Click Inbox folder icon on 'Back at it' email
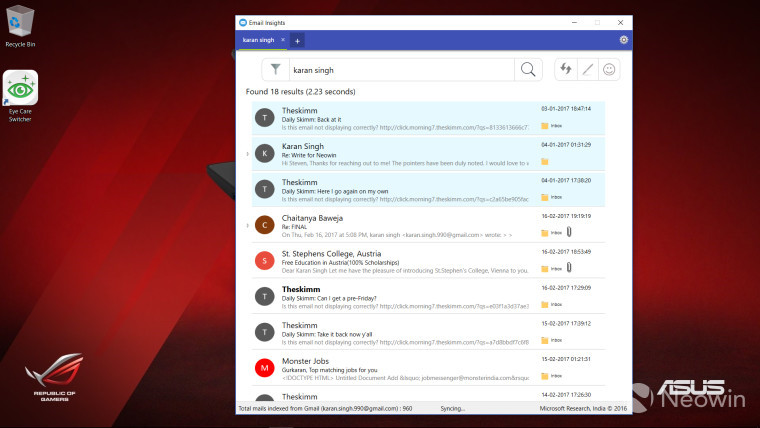 click(545, 126)
